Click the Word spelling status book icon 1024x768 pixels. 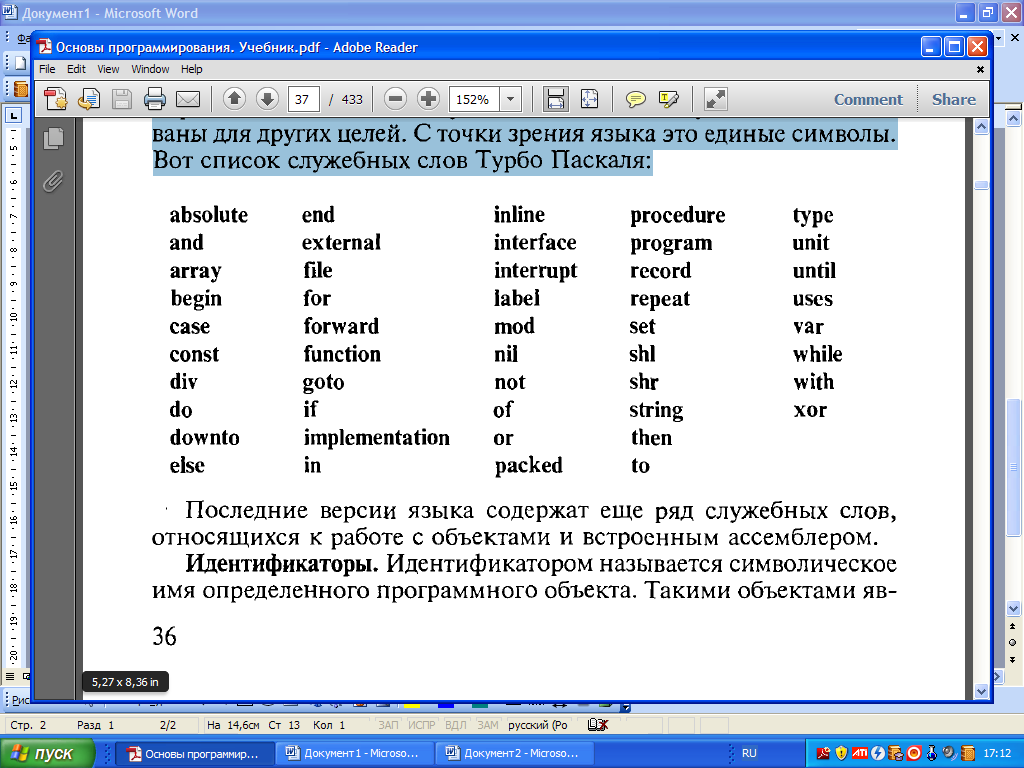(598, 725)
